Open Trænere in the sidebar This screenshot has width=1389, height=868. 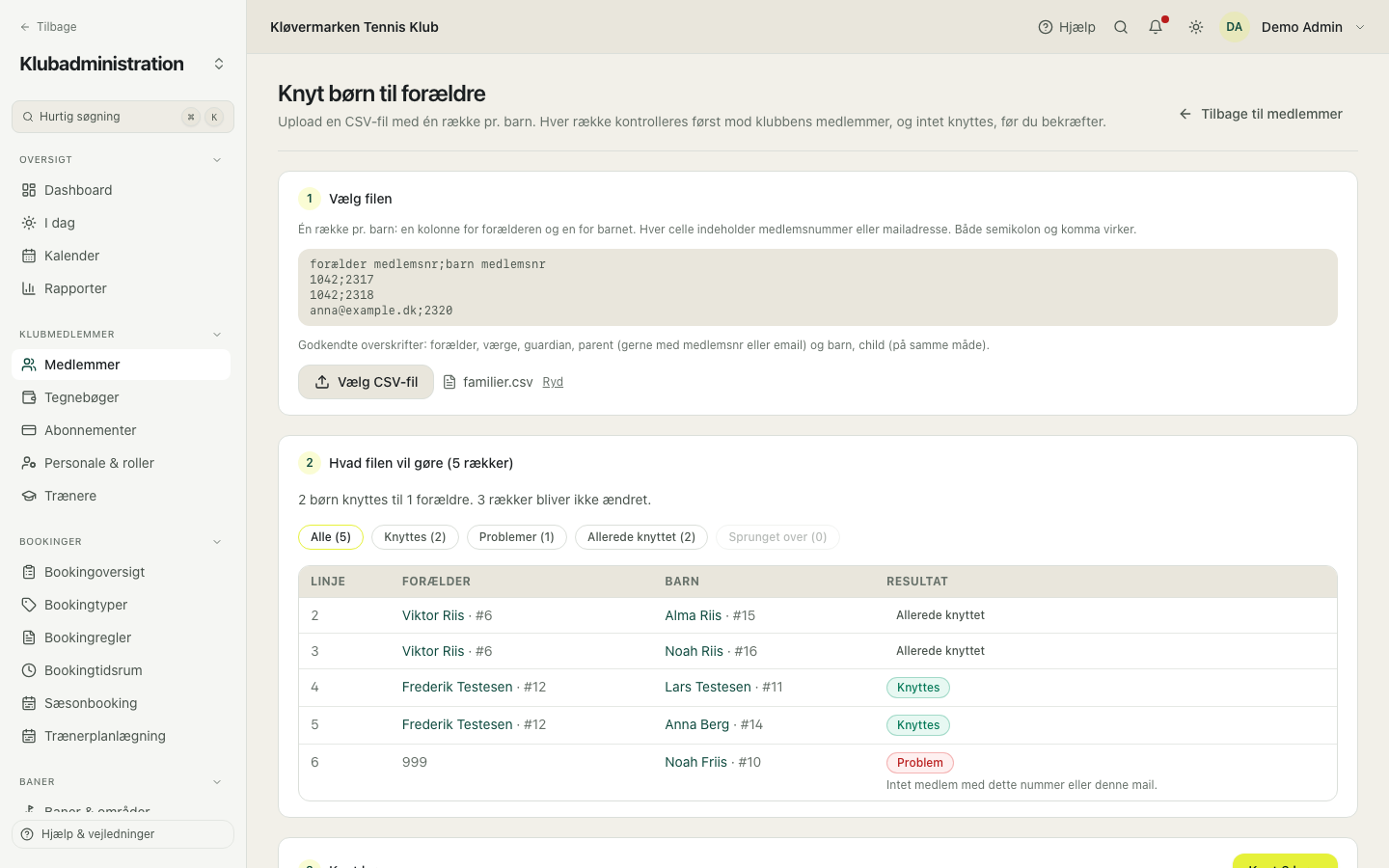(x=121, y=496)
